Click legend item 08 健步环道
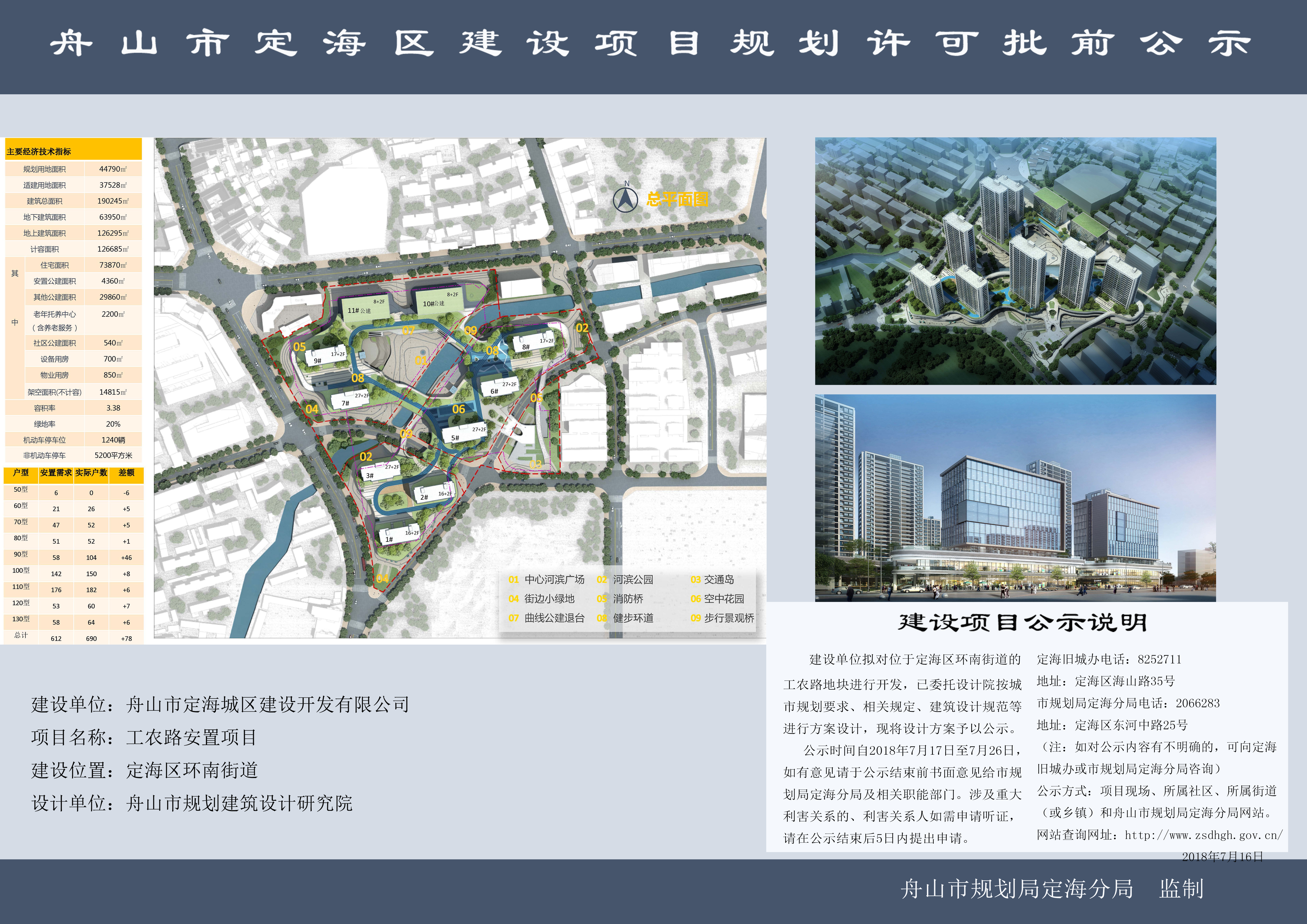The image size is (1307, 924). coord(625,618)
